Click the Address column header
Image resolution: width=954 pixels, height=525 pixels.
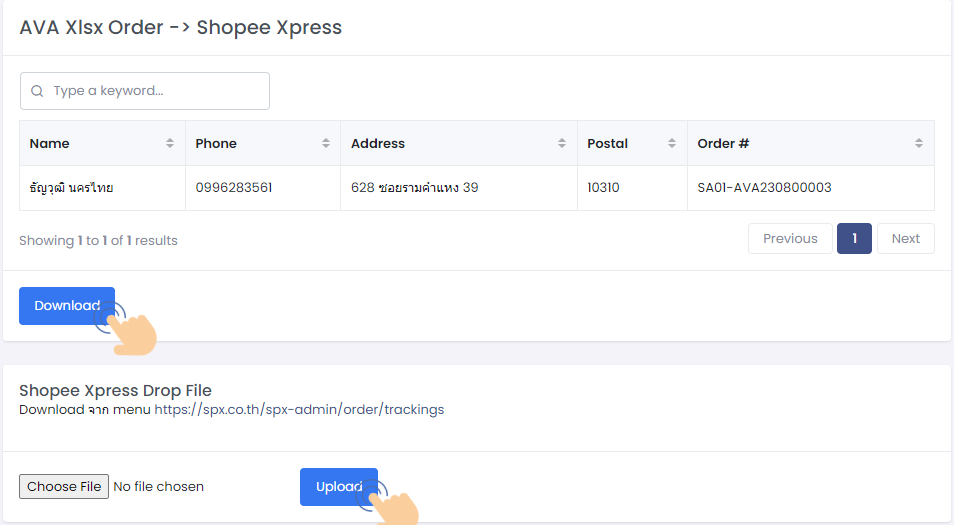[x=378, y=144]
